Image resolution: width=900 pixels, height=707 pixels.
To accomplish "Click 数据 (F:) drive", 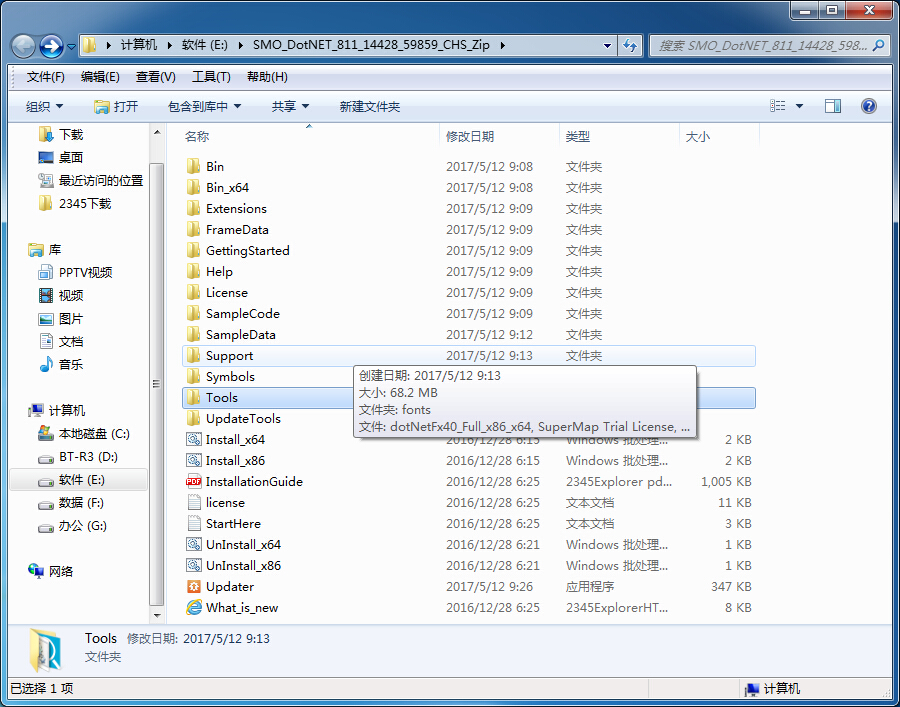I will point(71,503).
